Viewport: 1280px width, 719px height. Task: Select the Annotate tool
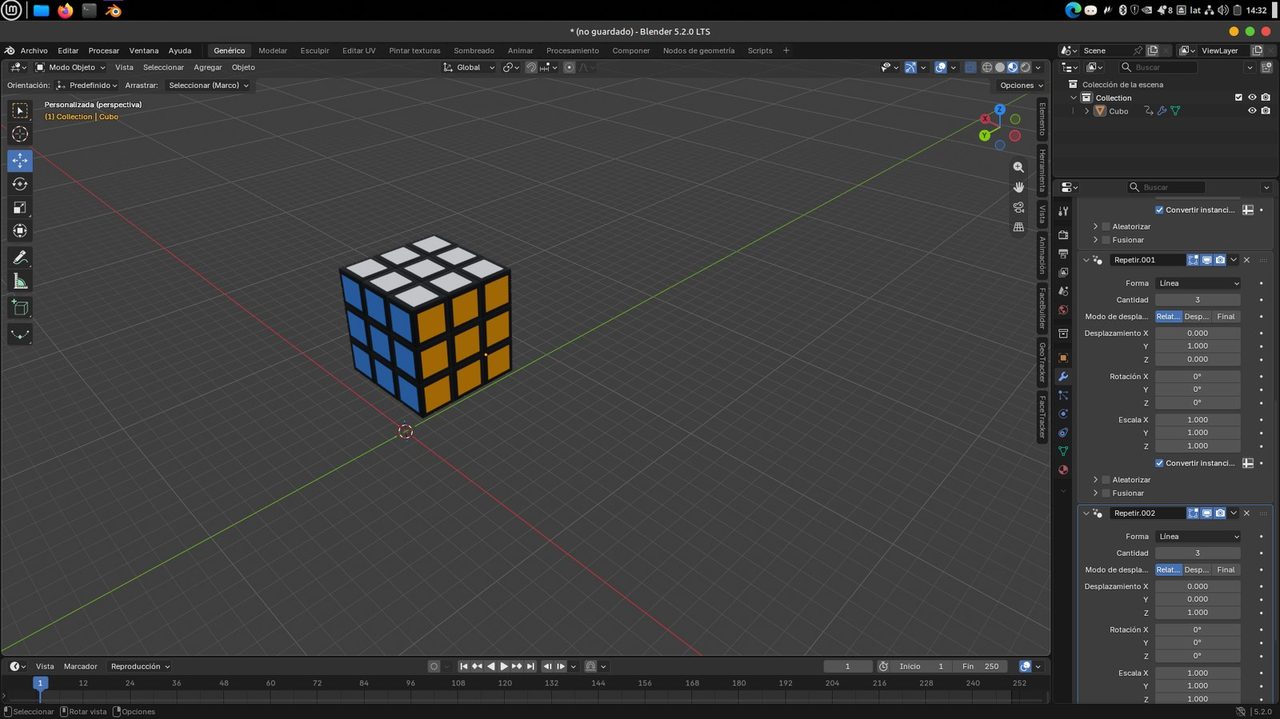point(20,257)
